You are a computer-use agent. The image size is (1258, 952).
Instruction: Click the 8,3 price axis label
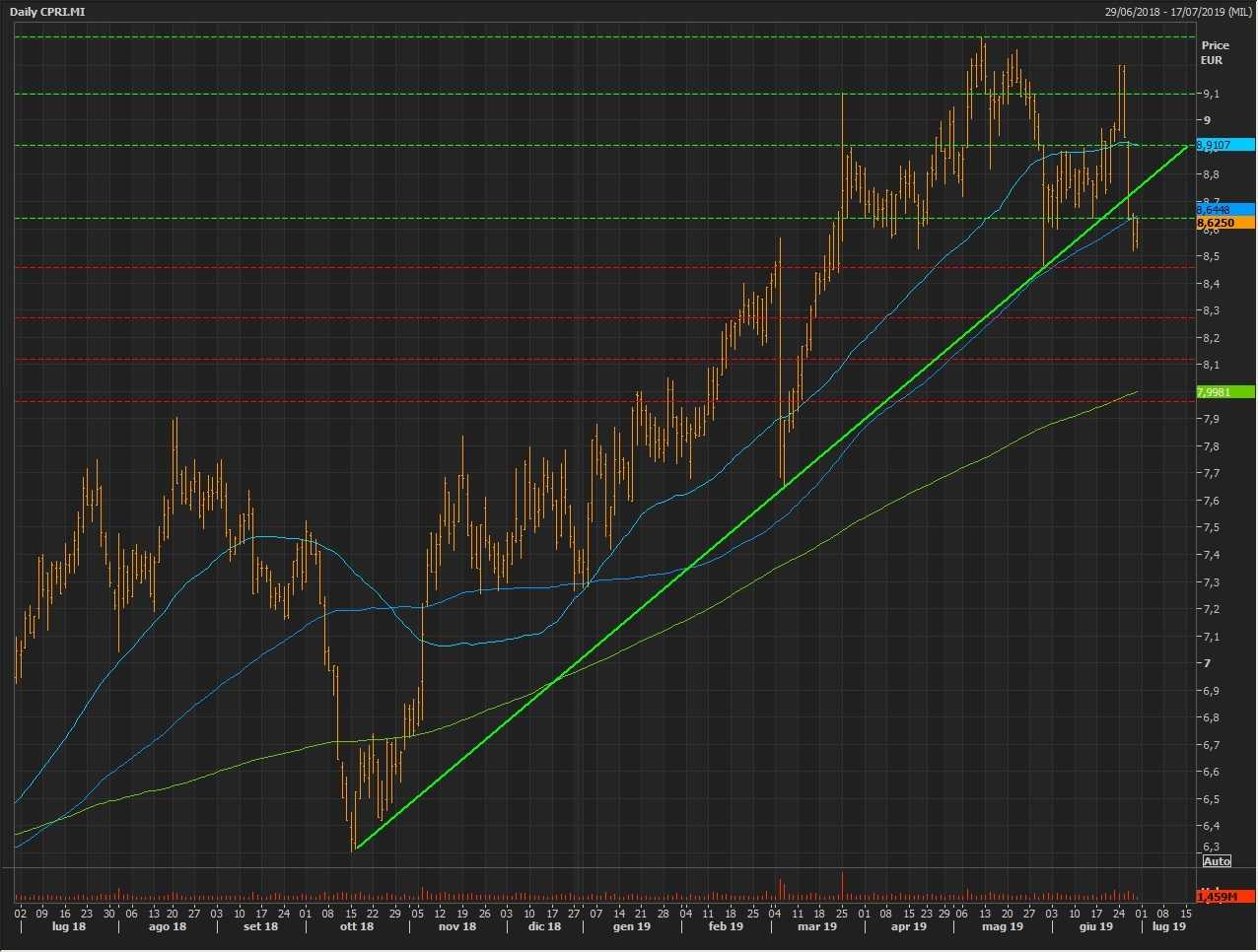1210,310
